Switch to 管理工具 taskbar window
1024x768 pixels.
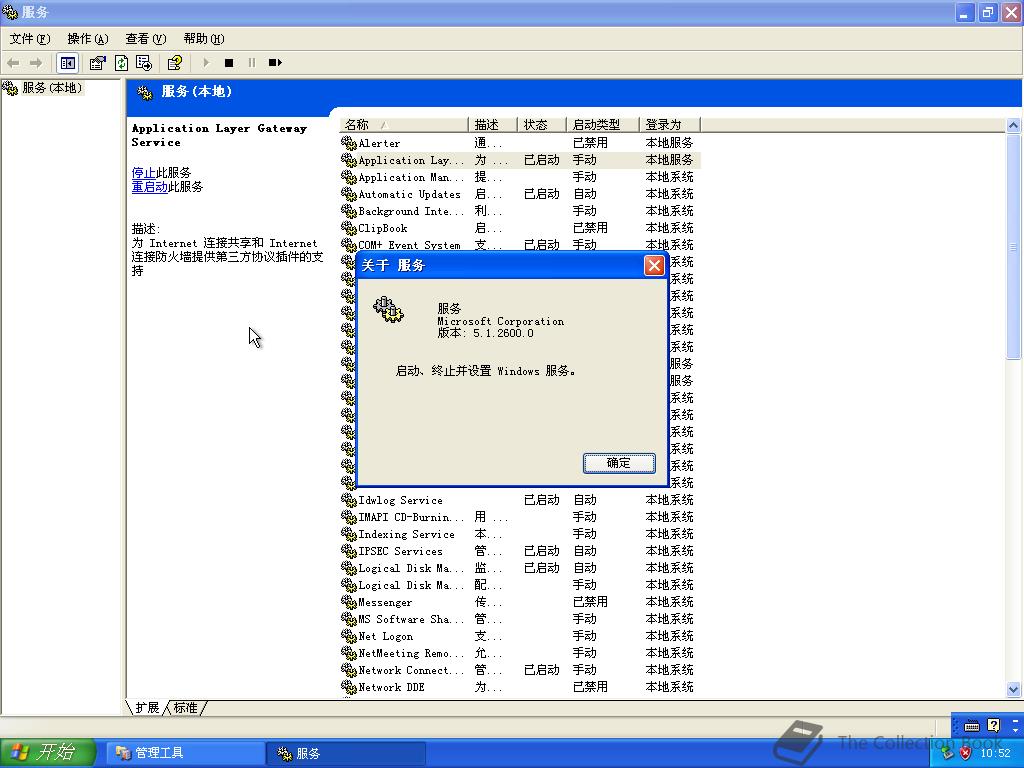(186, 753)
